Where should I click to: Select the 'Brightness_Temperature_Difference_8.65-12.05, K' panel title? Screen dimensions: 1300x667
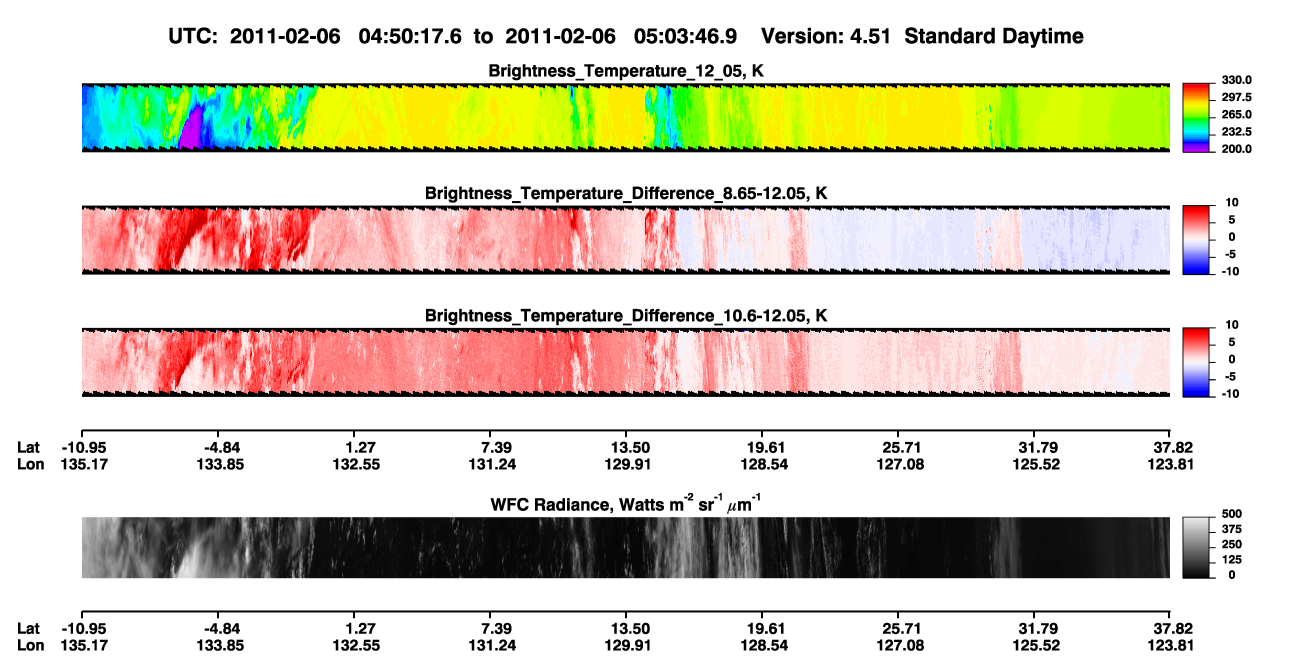click(x=626, y=193)
